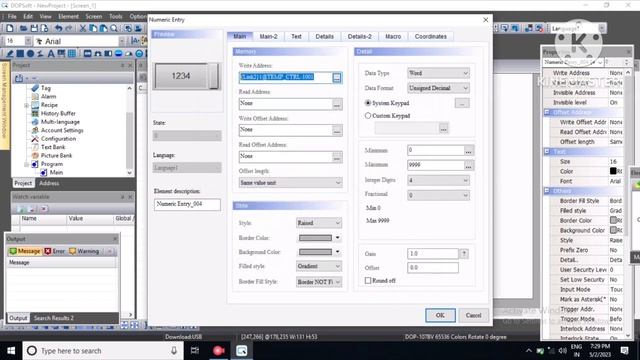
Task: Click the Background Color swatch
Action: pyautogui.click(x=316, y=252)
